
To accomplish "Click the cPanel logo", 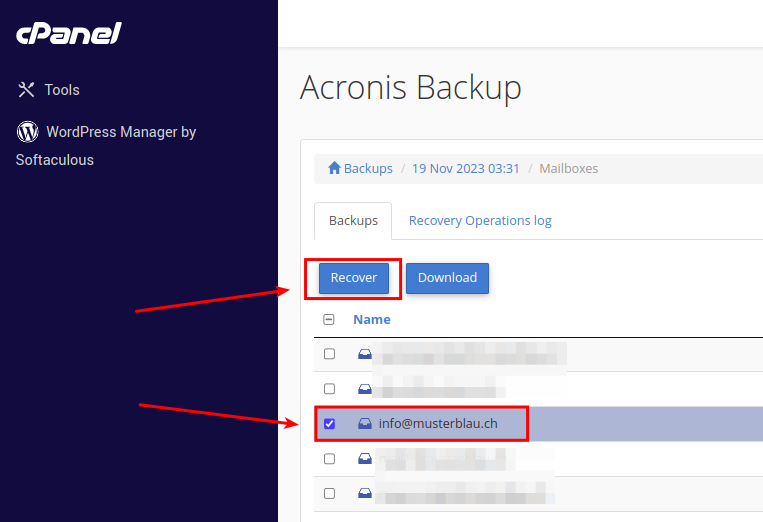I will 69,34.
